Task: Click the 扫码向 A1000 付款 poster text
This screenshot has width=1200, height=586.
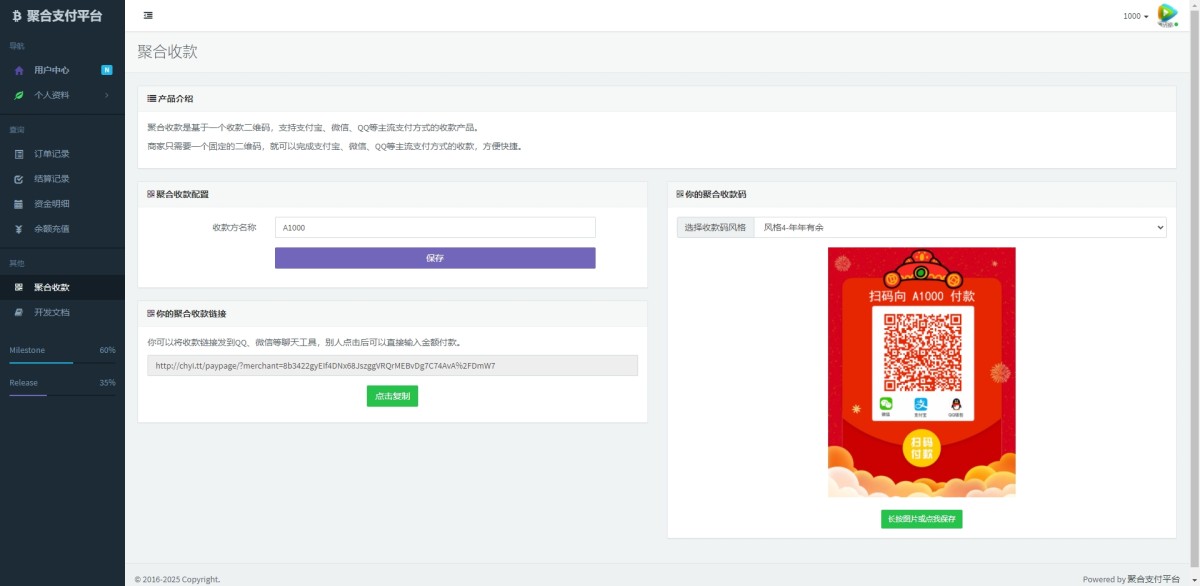Action: click(922, 296)
